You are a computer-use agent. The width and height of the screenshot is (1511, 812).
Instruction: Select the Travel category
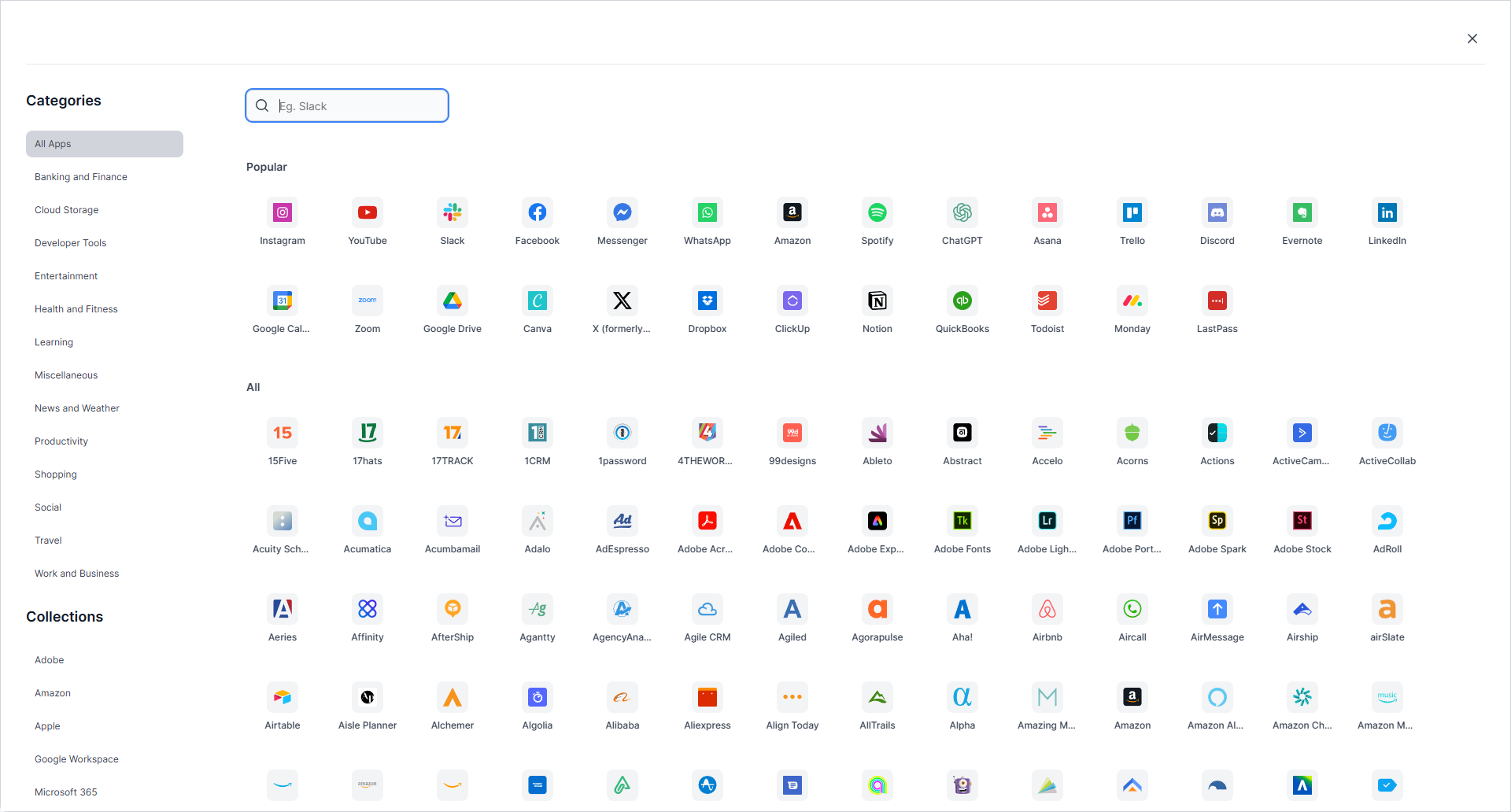[105, 541]
